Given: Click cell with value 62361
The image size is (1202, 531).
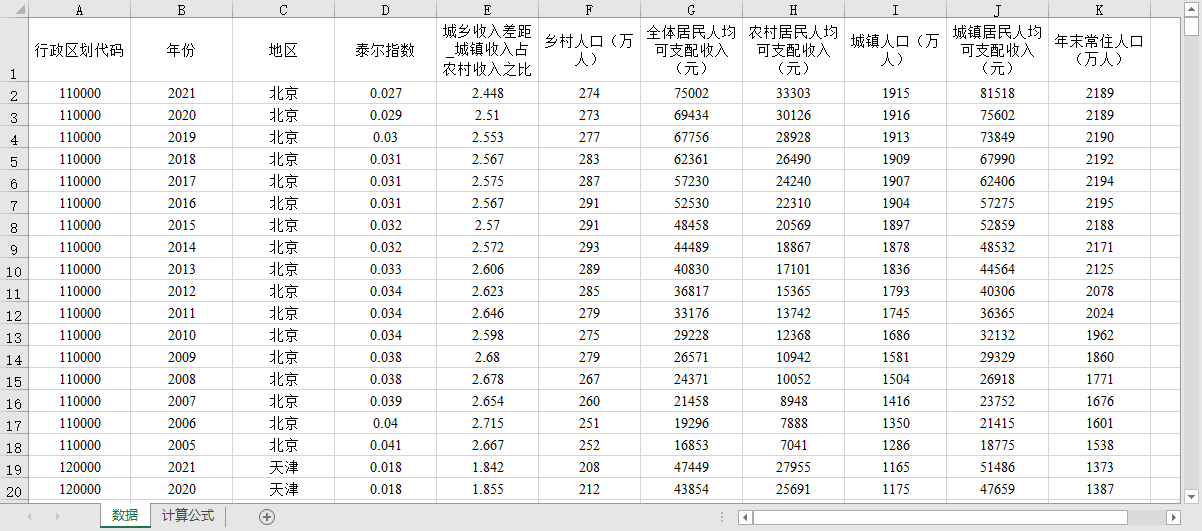Looking at the screenshot, I should (691, 160).
